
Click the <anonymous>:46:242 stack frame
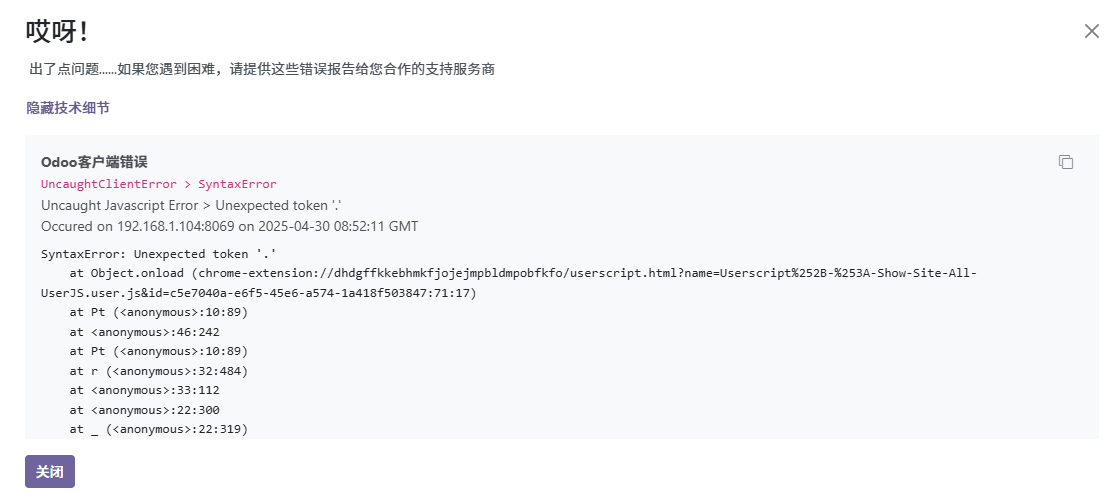pos(144,332)
